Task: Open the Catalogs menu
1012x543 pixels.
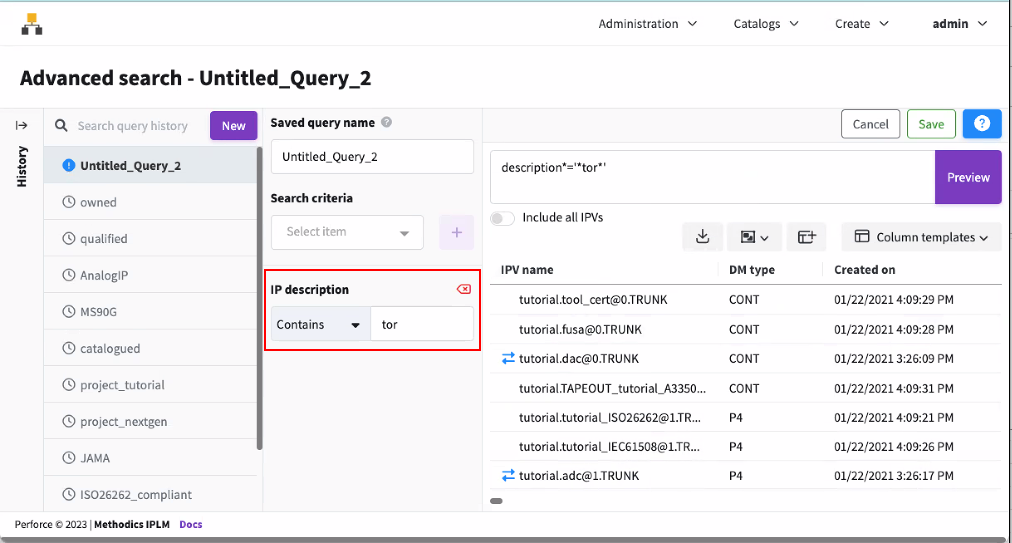Action: click(x=766, y=24)
